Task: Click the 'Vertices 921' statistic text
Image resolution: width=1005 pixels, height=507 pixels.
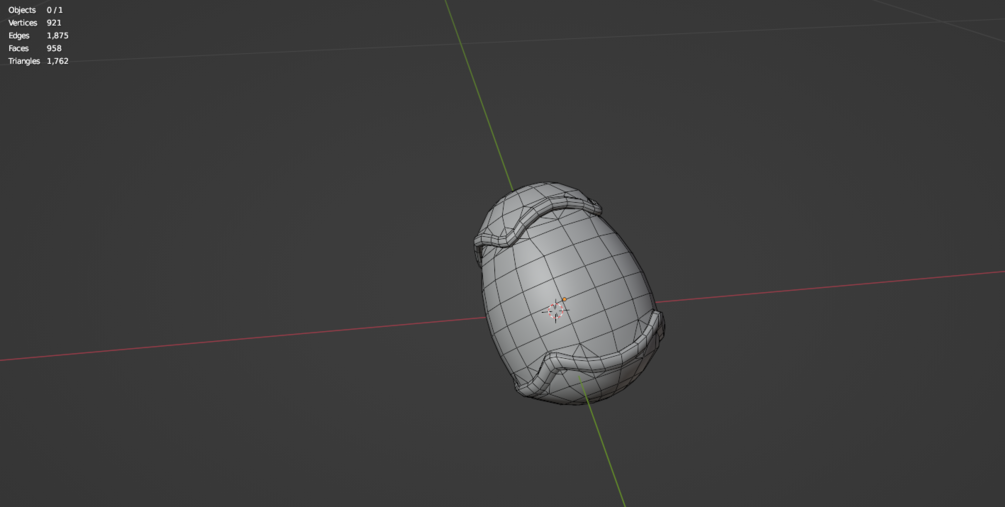Action: [x=35, y=23]
